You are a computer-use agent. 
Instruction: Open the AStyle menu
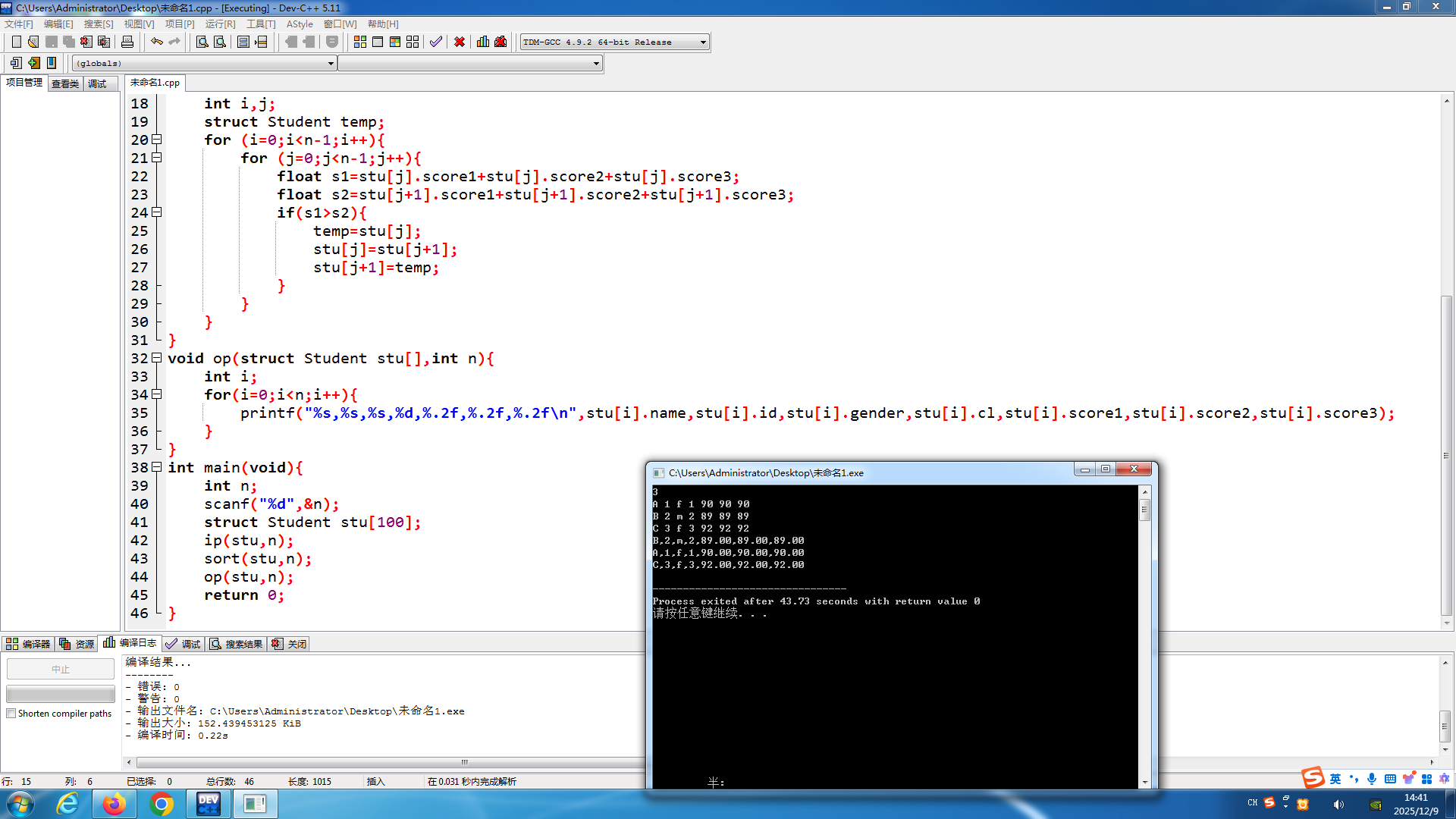[x=300, y=24]
